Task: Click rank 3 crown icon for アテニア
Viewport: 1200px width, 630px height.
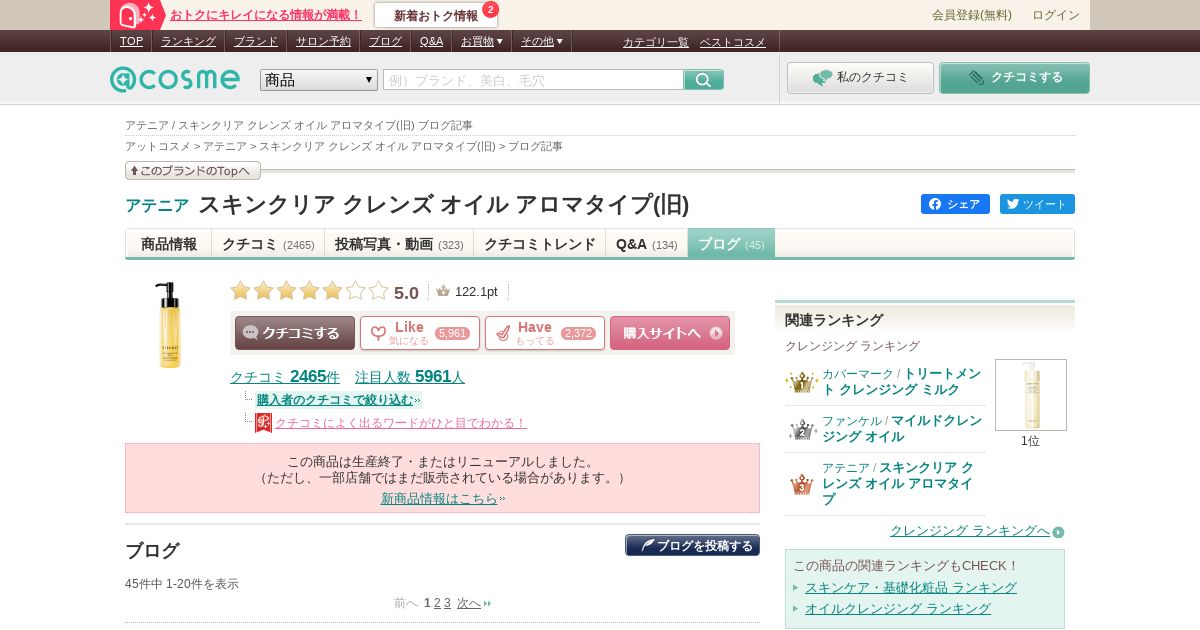Action: click(802, 485)
